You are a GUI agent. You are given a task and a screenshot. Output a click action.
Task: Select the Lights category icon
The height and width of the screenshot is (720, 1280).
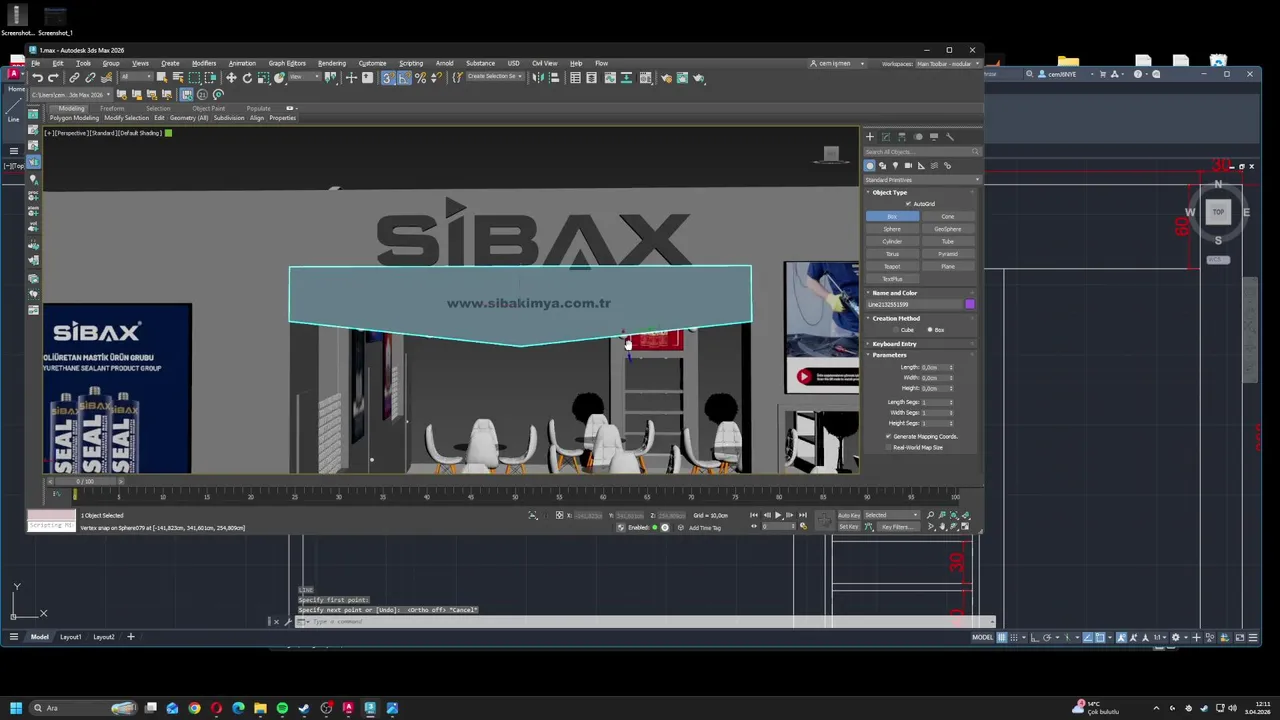[895, 166]
